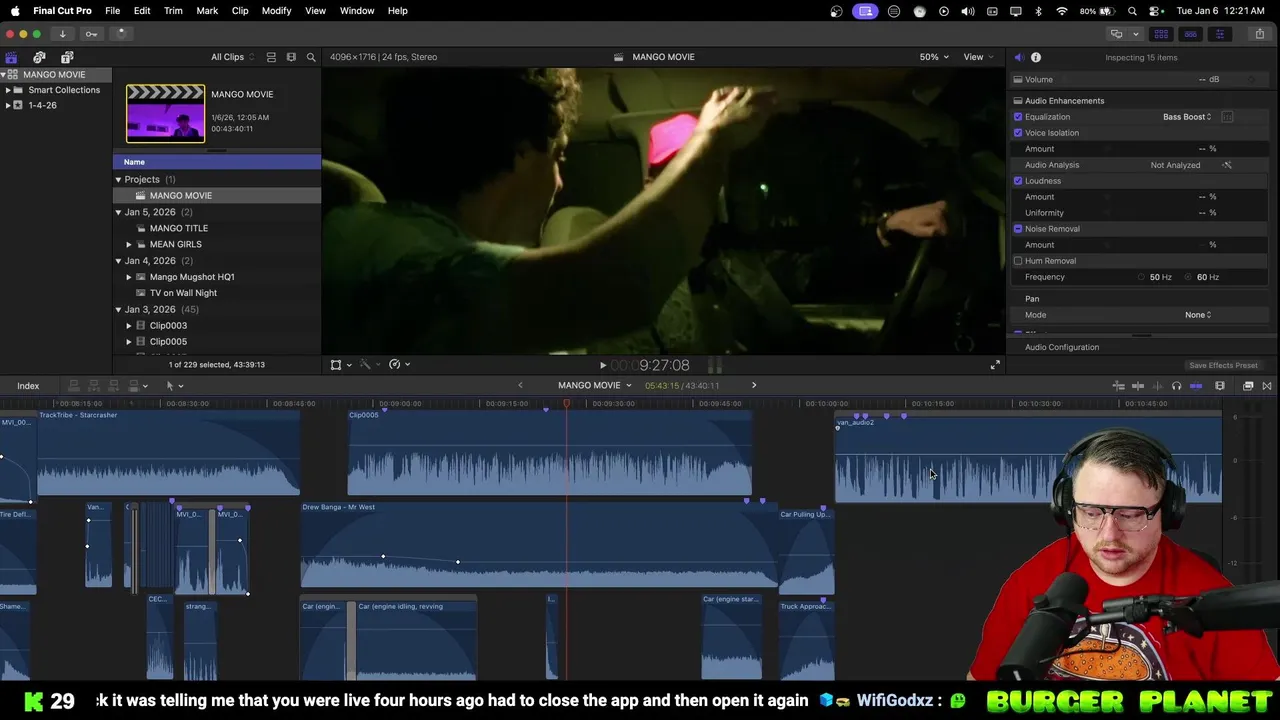Open the Photos and Audio sidebar
Image resolution: width=1280 pixels, height=720 pixels.
(39, 57)
